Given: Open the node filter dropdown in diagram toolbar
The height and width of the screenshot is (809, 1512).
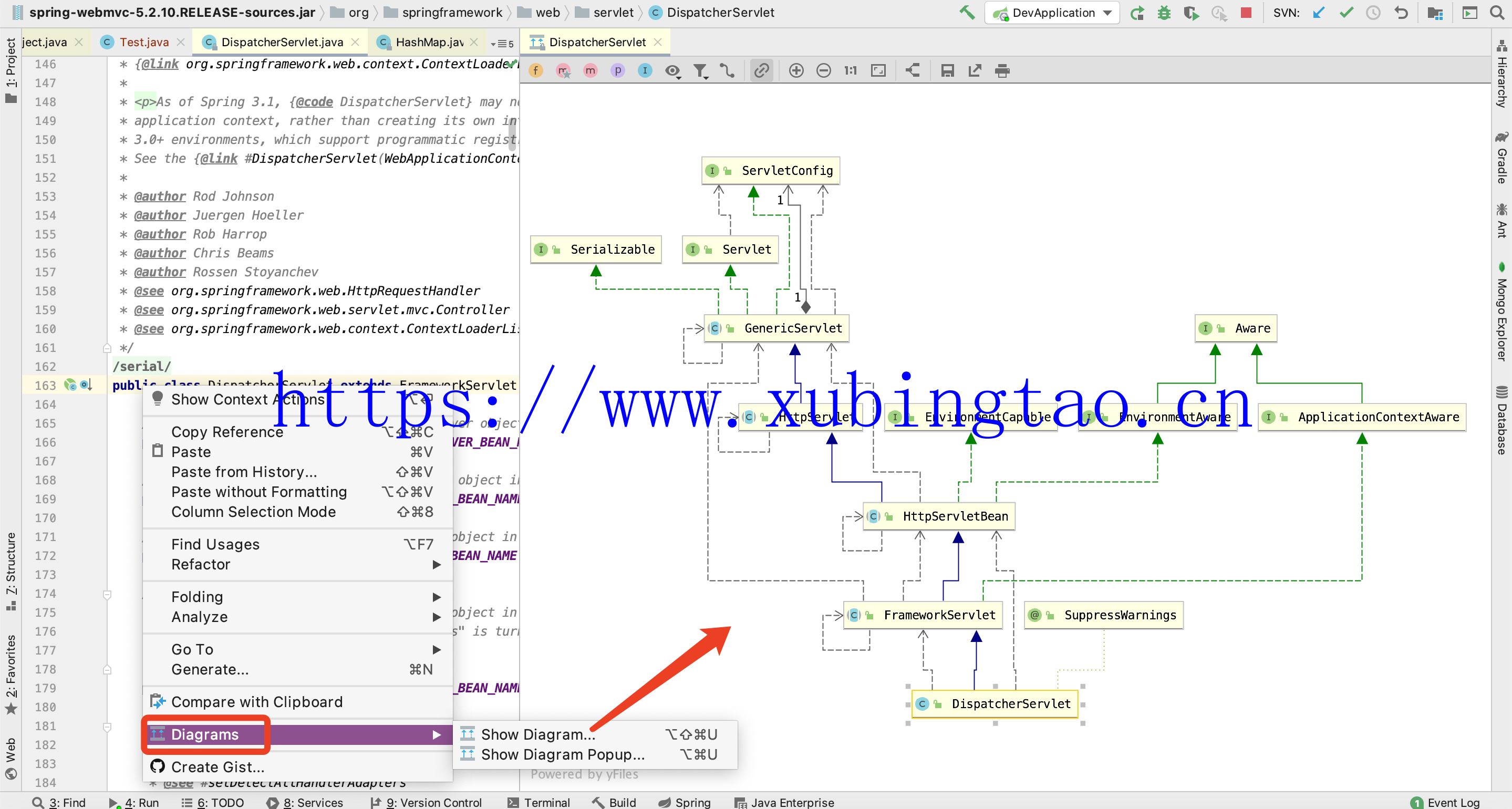Looking at the screenshot, I should click(700, 70).
